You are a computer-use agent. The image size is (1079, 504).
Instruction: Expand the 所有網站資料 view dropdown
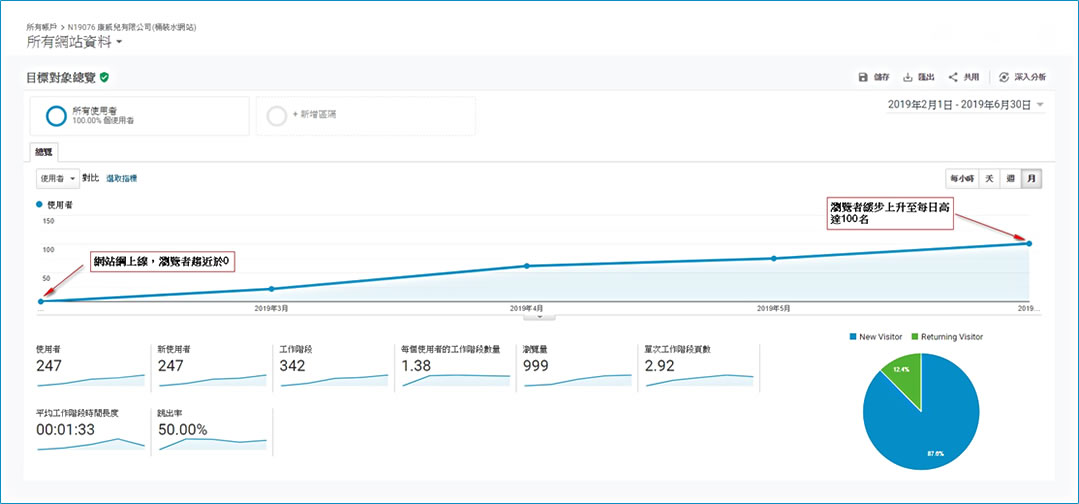coord(120,43)
